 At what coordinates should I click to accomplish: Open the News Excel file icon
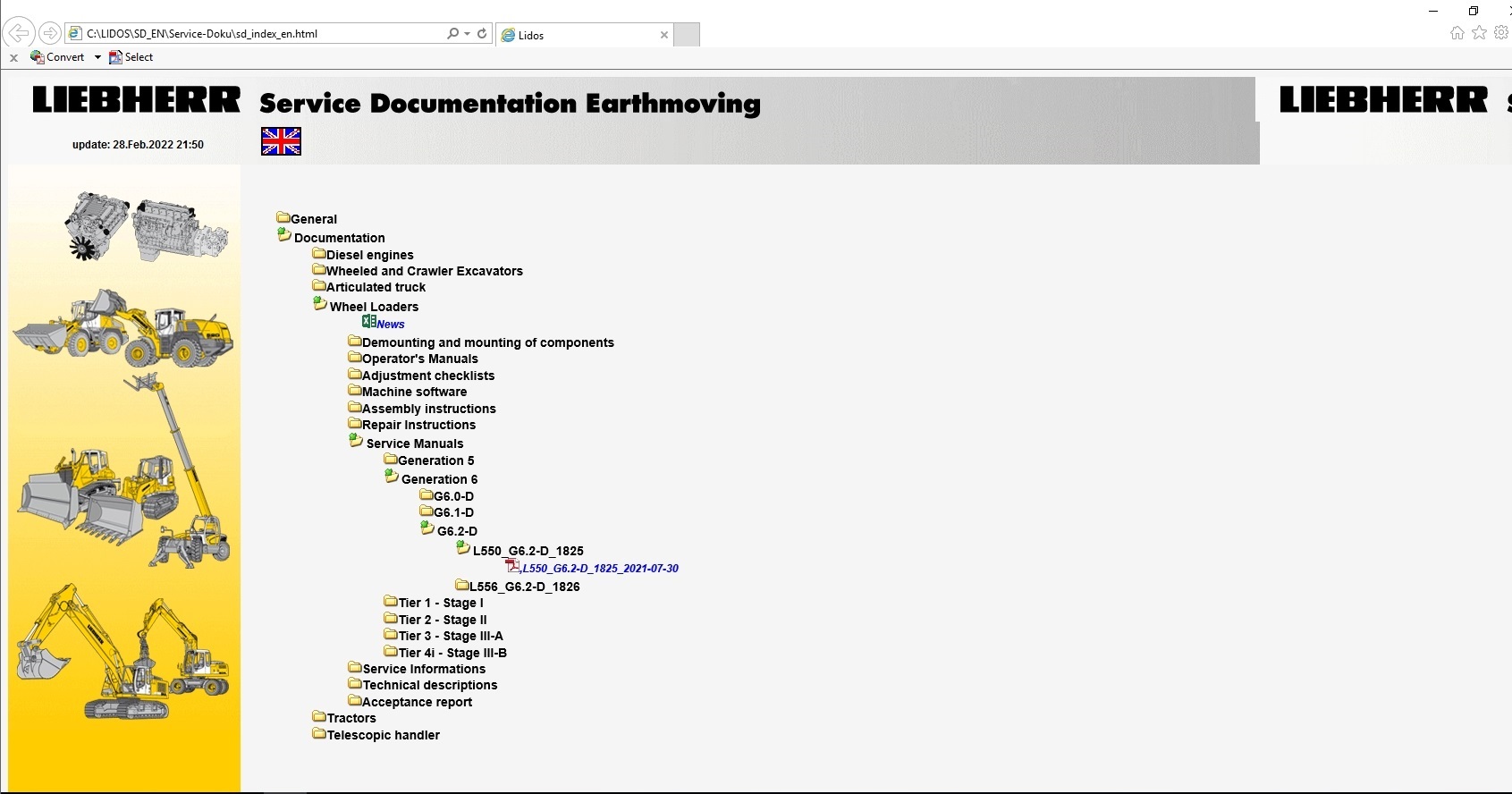[368, 322]
